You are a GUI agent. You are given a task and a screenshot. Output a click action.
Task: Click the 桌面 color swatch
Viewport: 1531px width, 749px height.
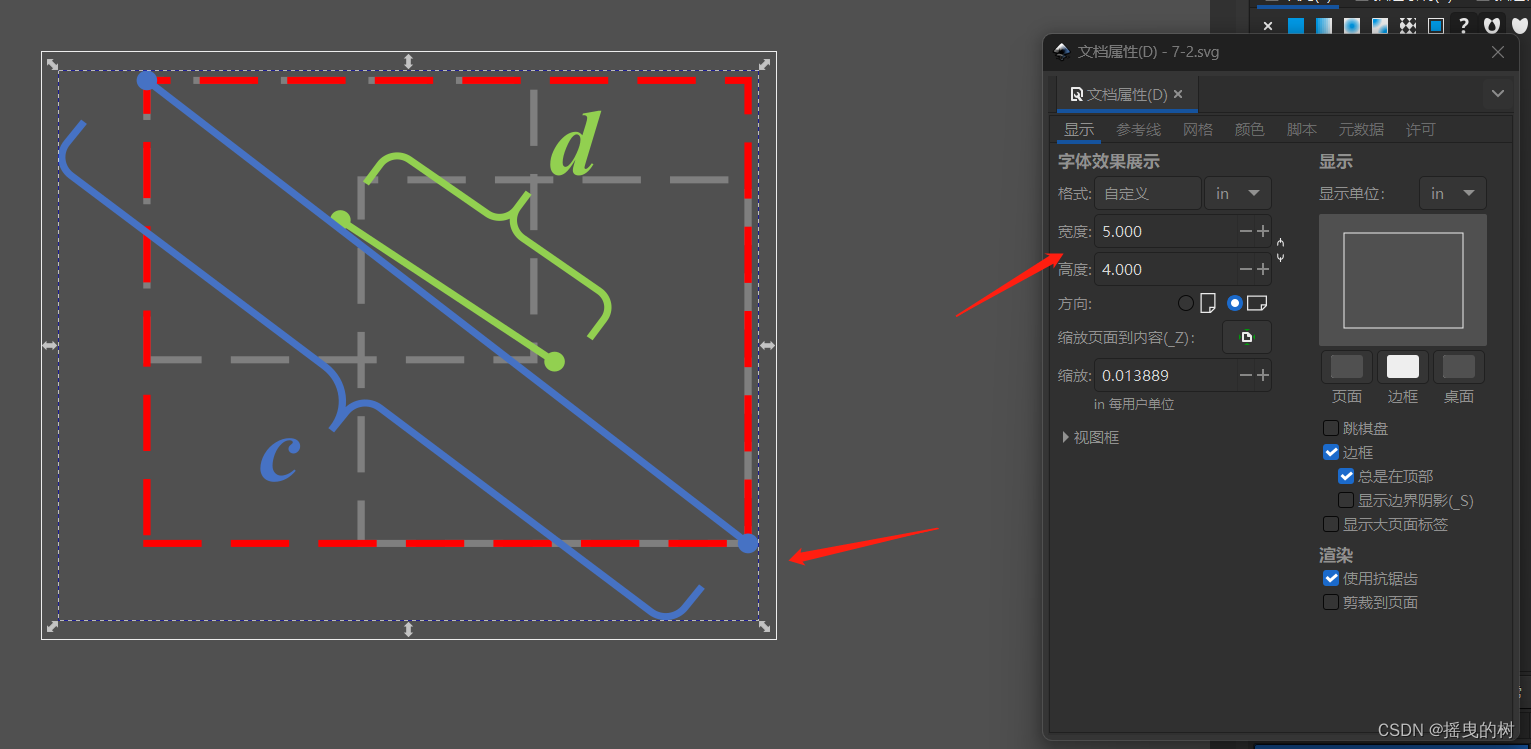point(1459,366)
